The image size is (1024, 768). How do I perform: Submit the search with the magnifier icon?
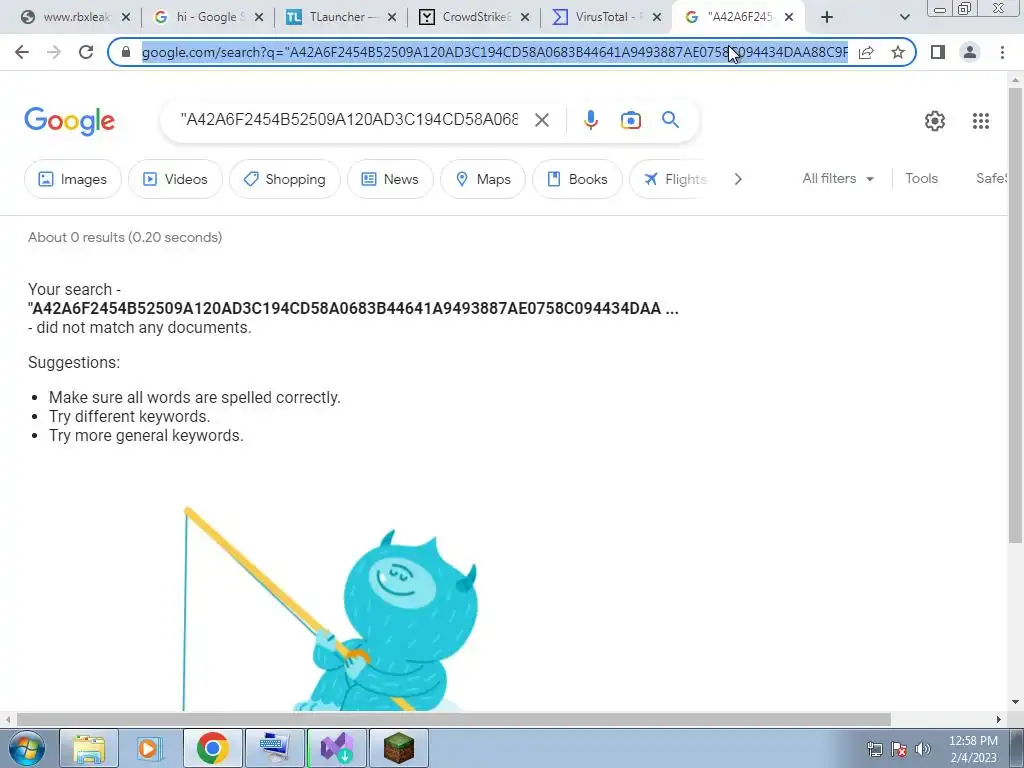click(670, 120)
